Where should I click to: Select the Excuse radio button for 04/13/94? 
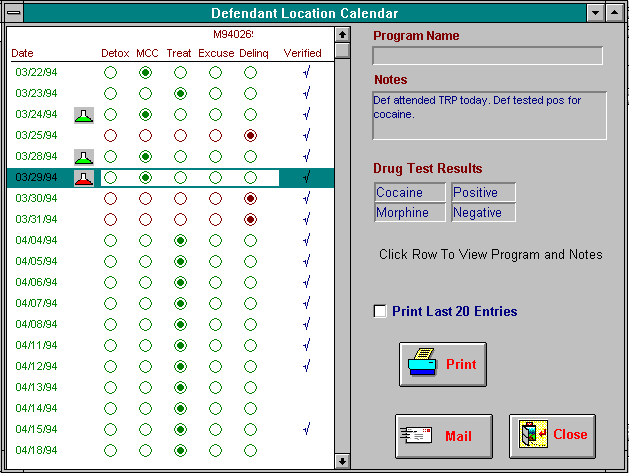tap(215, 387)
